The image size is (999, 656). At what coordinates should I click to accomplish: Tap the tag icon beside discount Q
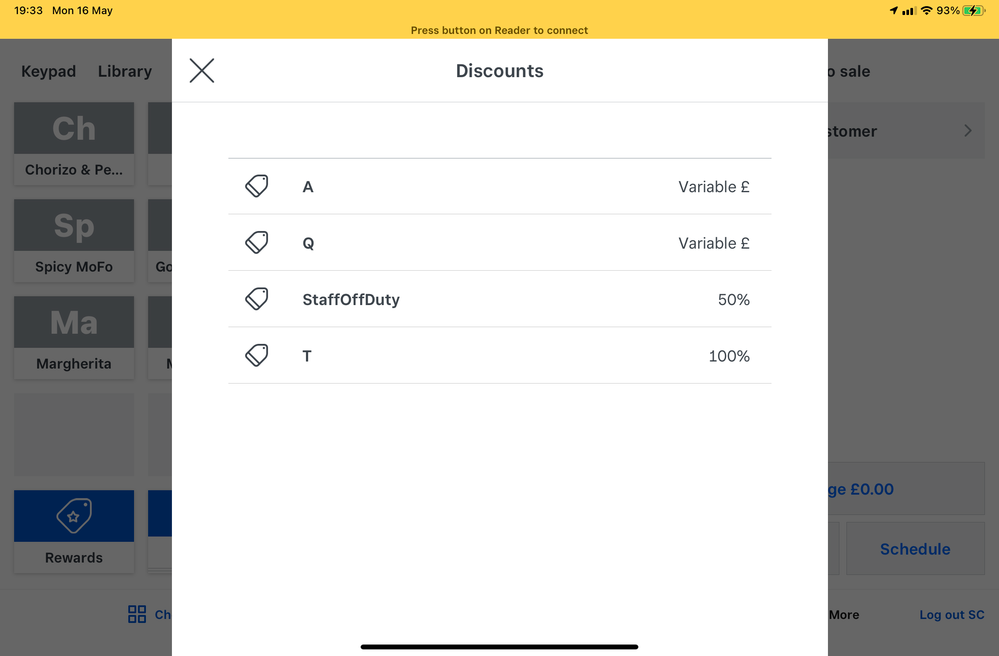[257, 243]
